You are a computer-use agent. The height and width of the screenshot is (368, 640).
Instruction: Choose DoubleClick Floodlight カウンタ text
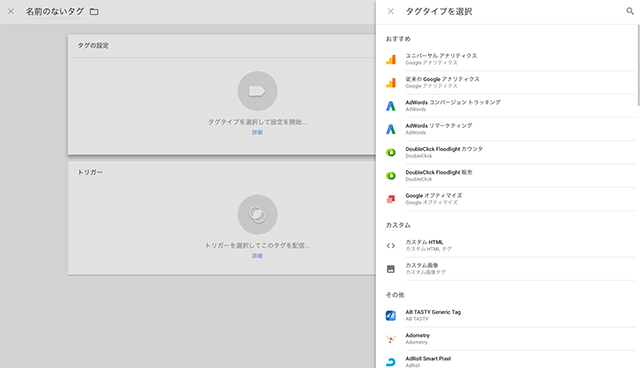444,149
